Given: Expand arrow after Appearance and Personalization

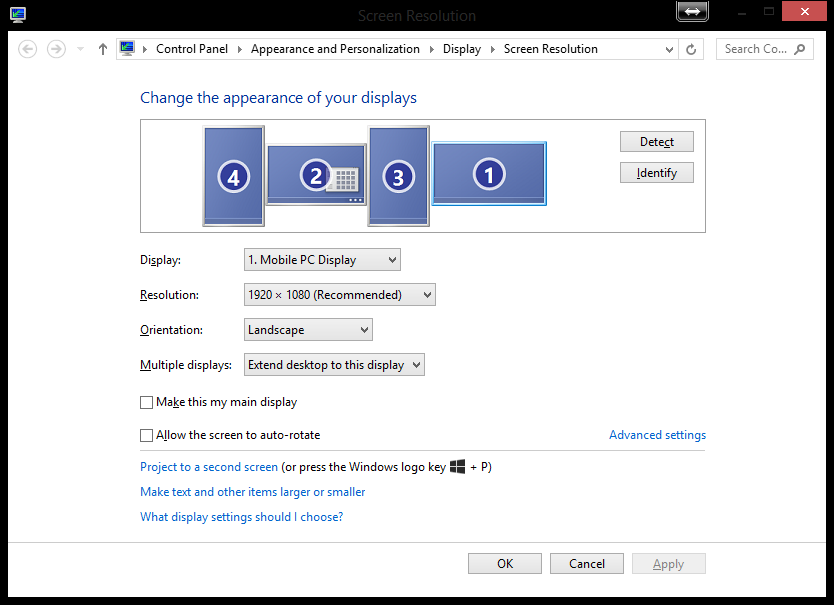Looking at the screenshot, I should [431, 49].
